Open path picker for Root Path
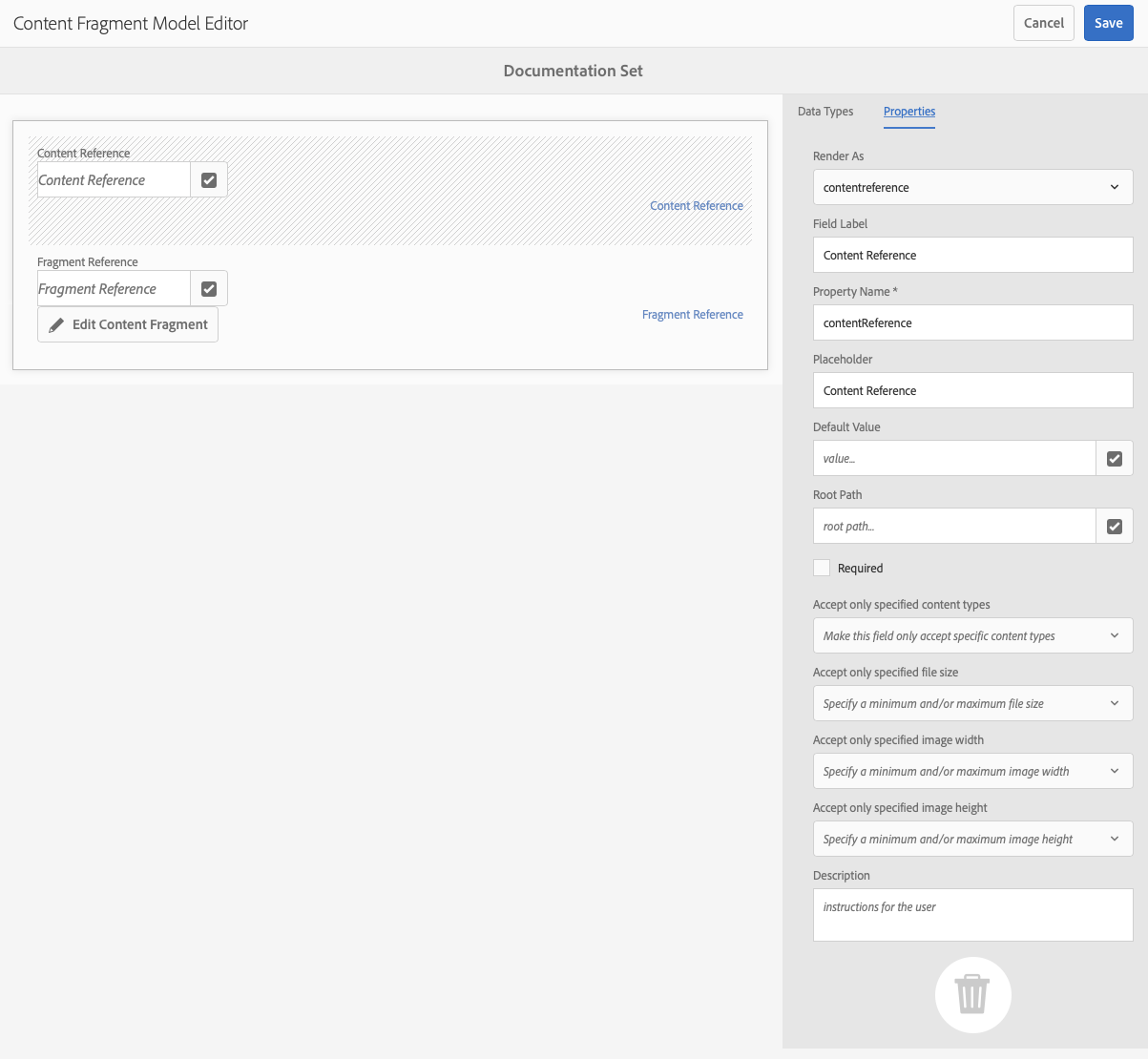 pyautogui.click(x=1115, y=526)
